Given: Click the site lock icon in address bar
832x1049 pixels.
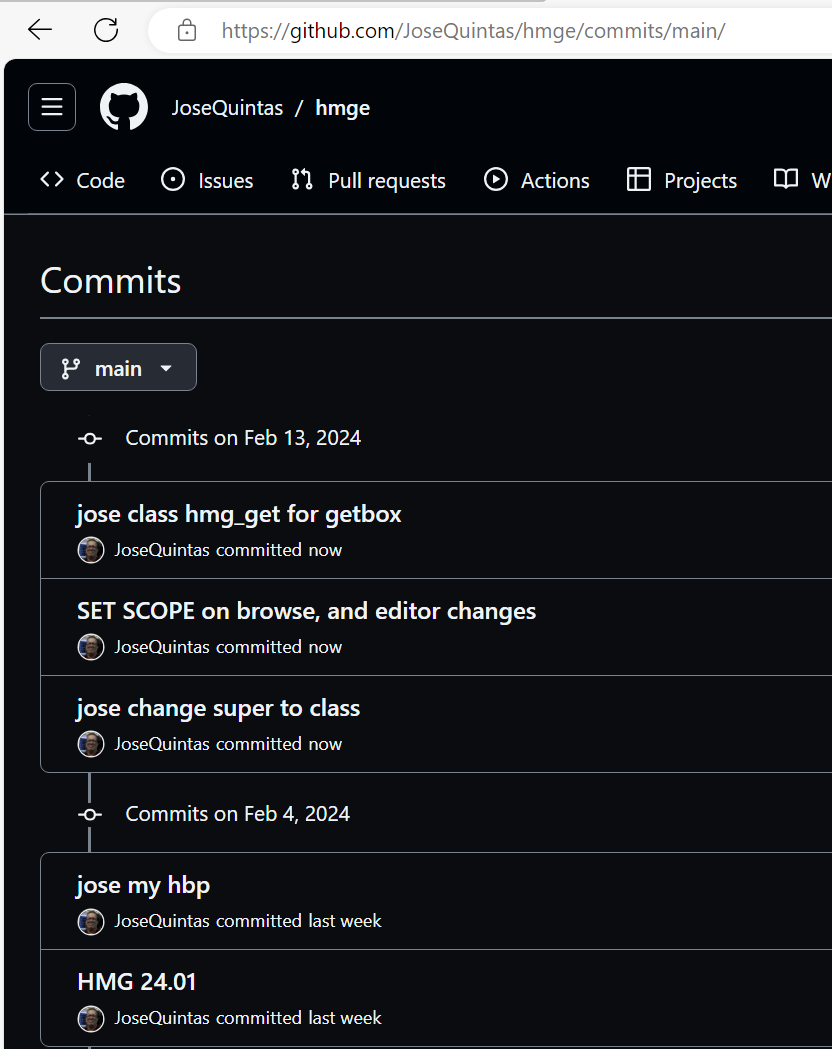Looking at the screenshot, I should pos(187,31).
